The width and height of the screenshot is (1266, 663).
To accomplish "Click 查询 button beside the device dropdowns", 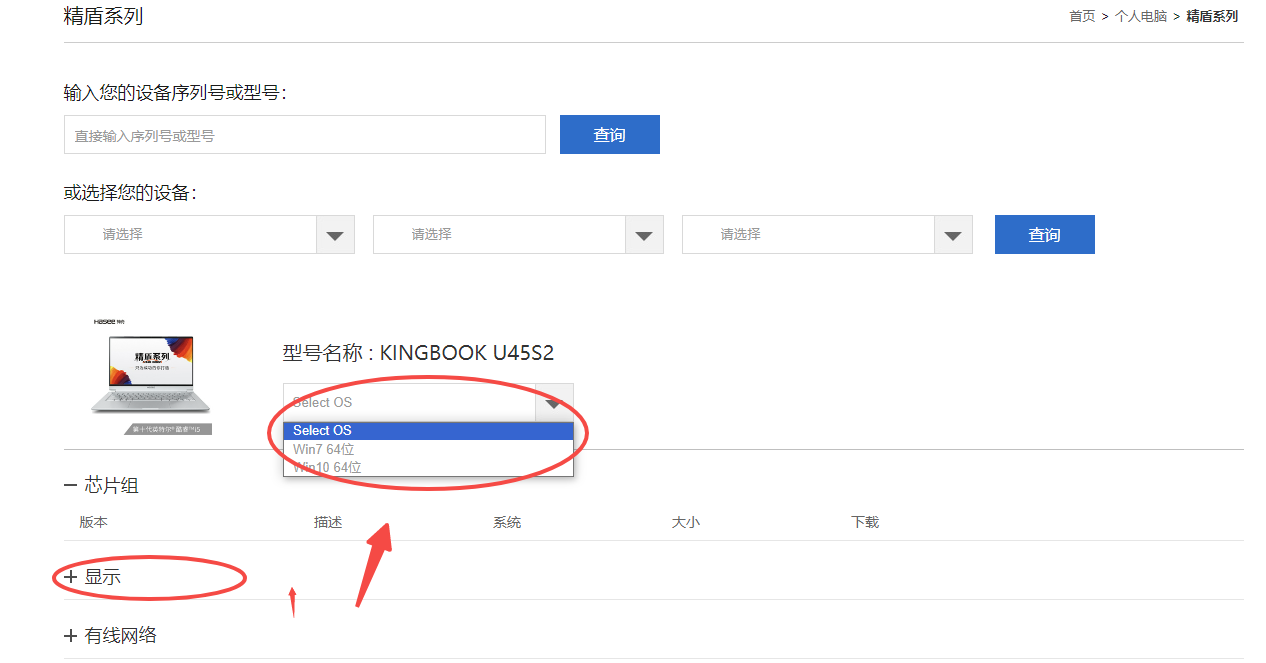I will click(x=1044, y=235).
